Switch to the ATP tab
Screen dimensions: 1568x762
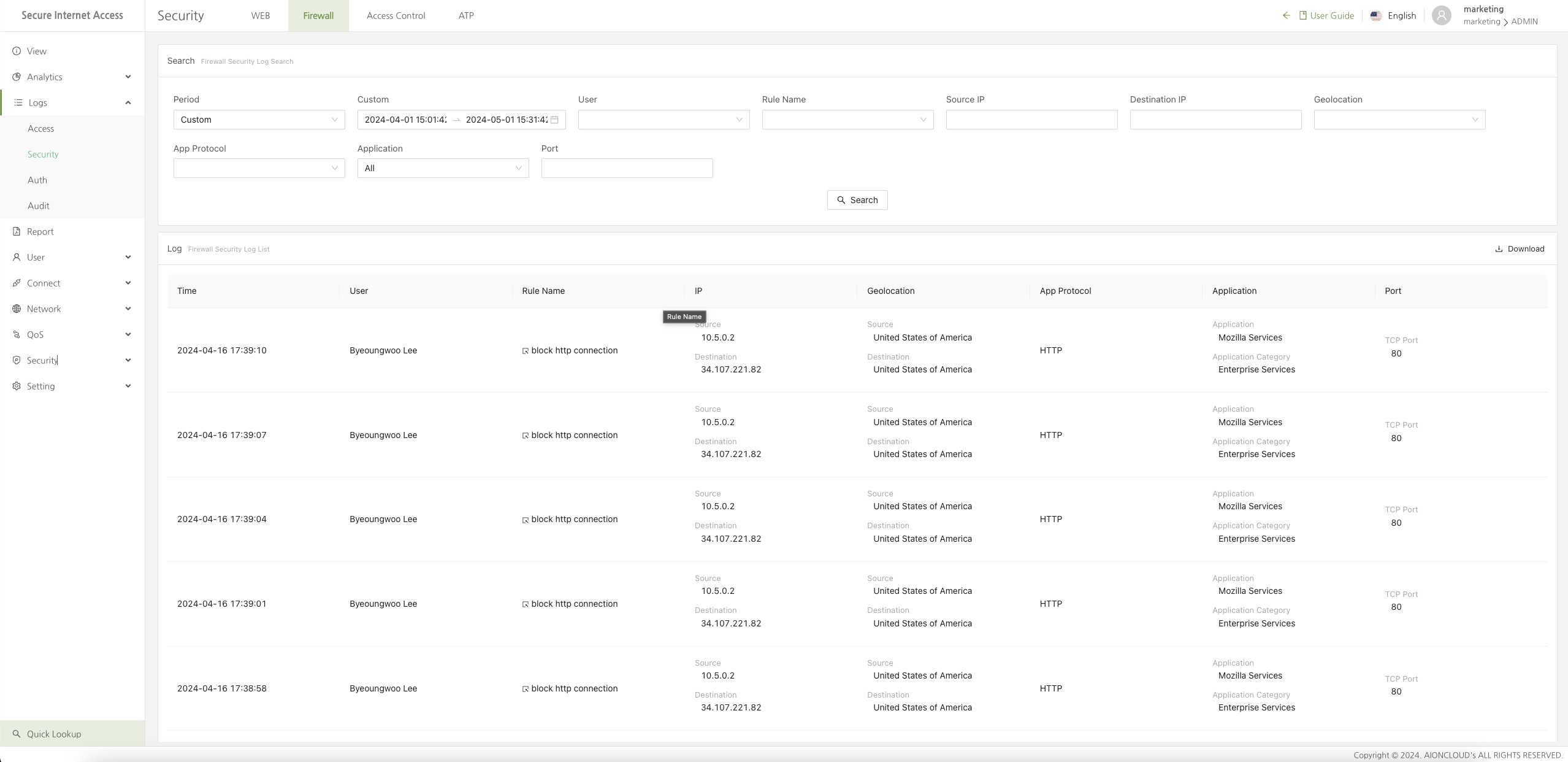pos(466,15)
